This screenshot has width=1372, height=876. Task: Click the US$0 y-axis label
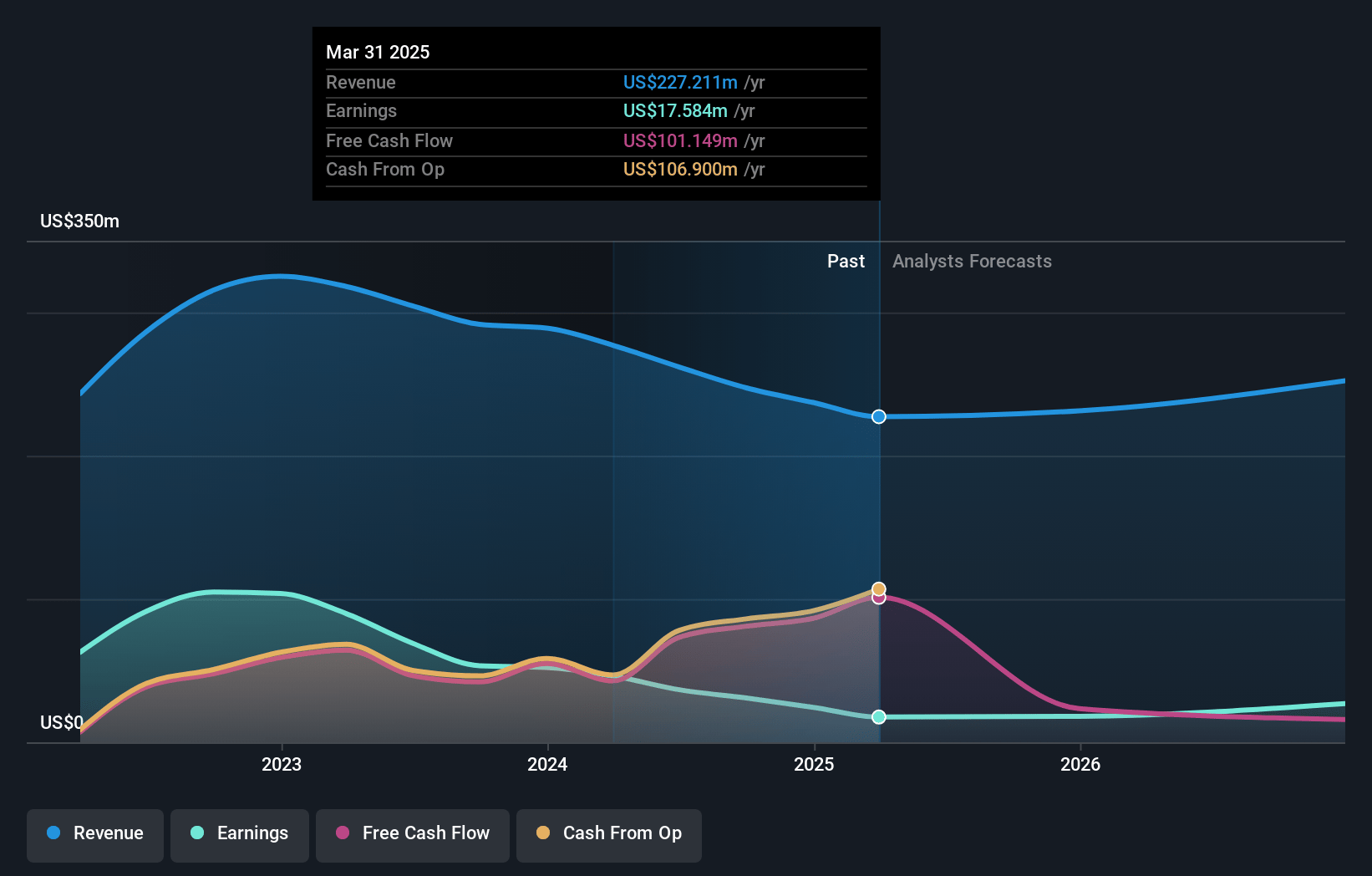click(62, 722)
